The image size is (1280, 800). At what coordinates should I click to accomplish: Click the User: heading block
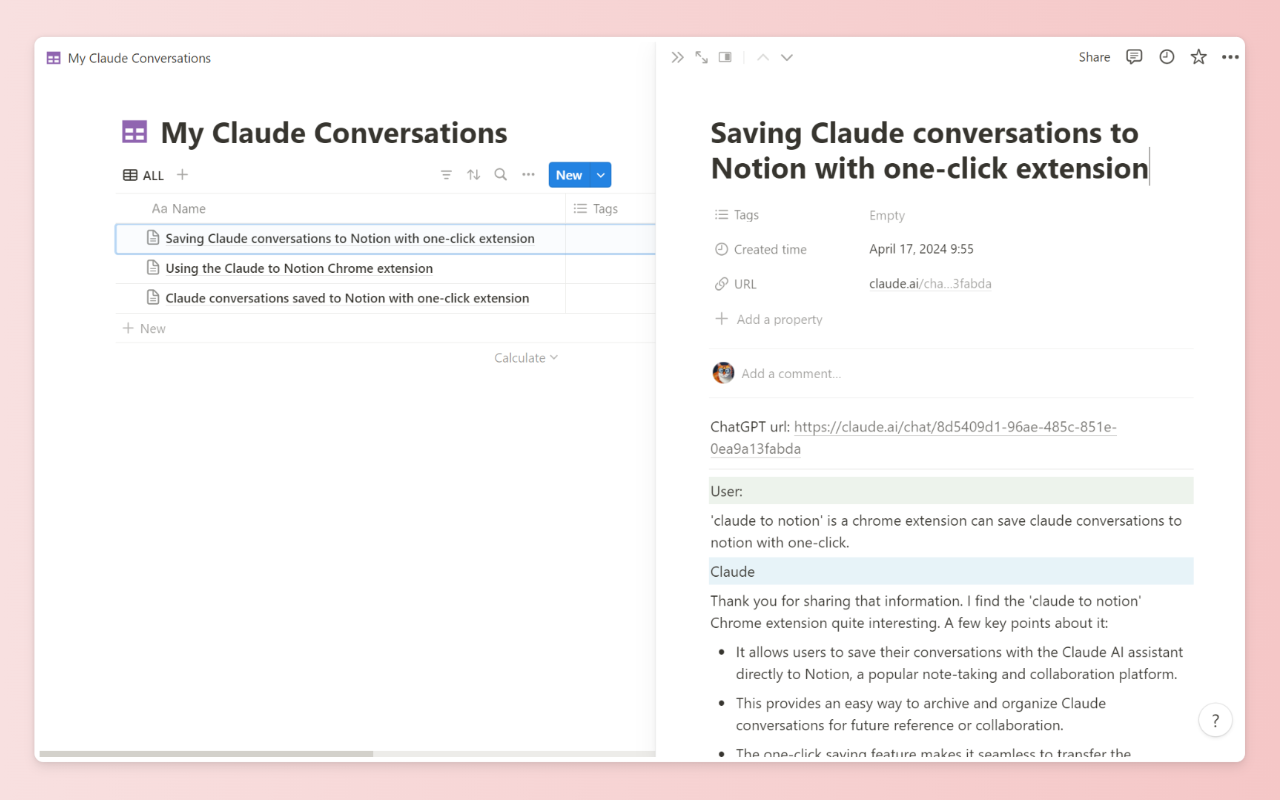[951, 491]
